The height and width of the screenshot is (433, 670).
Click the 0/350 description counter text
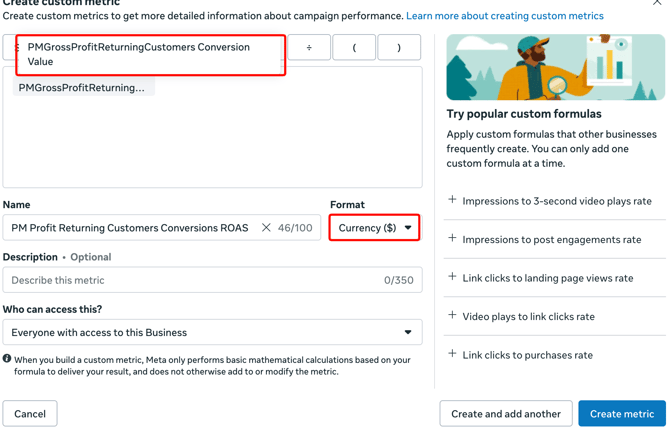point(399,280)
